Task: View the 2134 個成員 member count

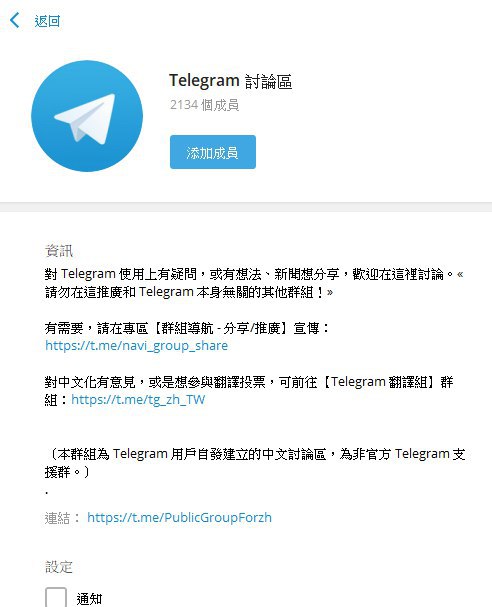Action: coord(204,105)
